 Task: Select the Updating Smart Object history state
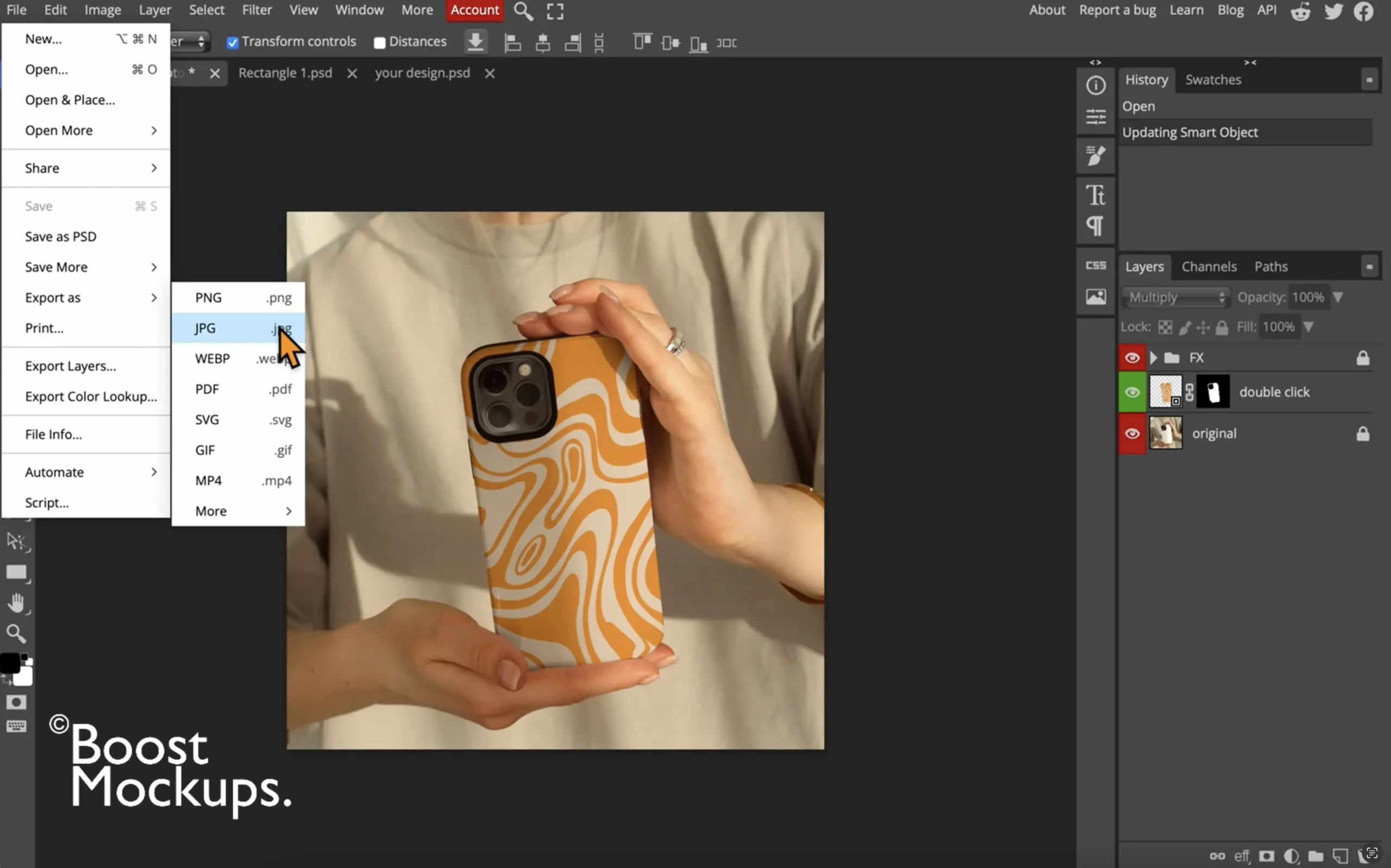click(1245, 133)
